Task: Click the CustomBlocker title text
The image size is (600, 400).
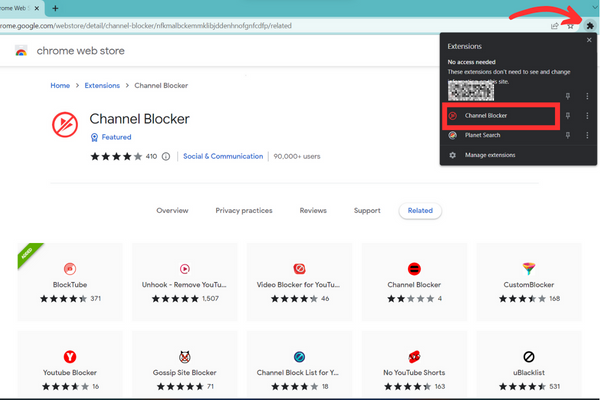Action: click(x=529, y=285)
